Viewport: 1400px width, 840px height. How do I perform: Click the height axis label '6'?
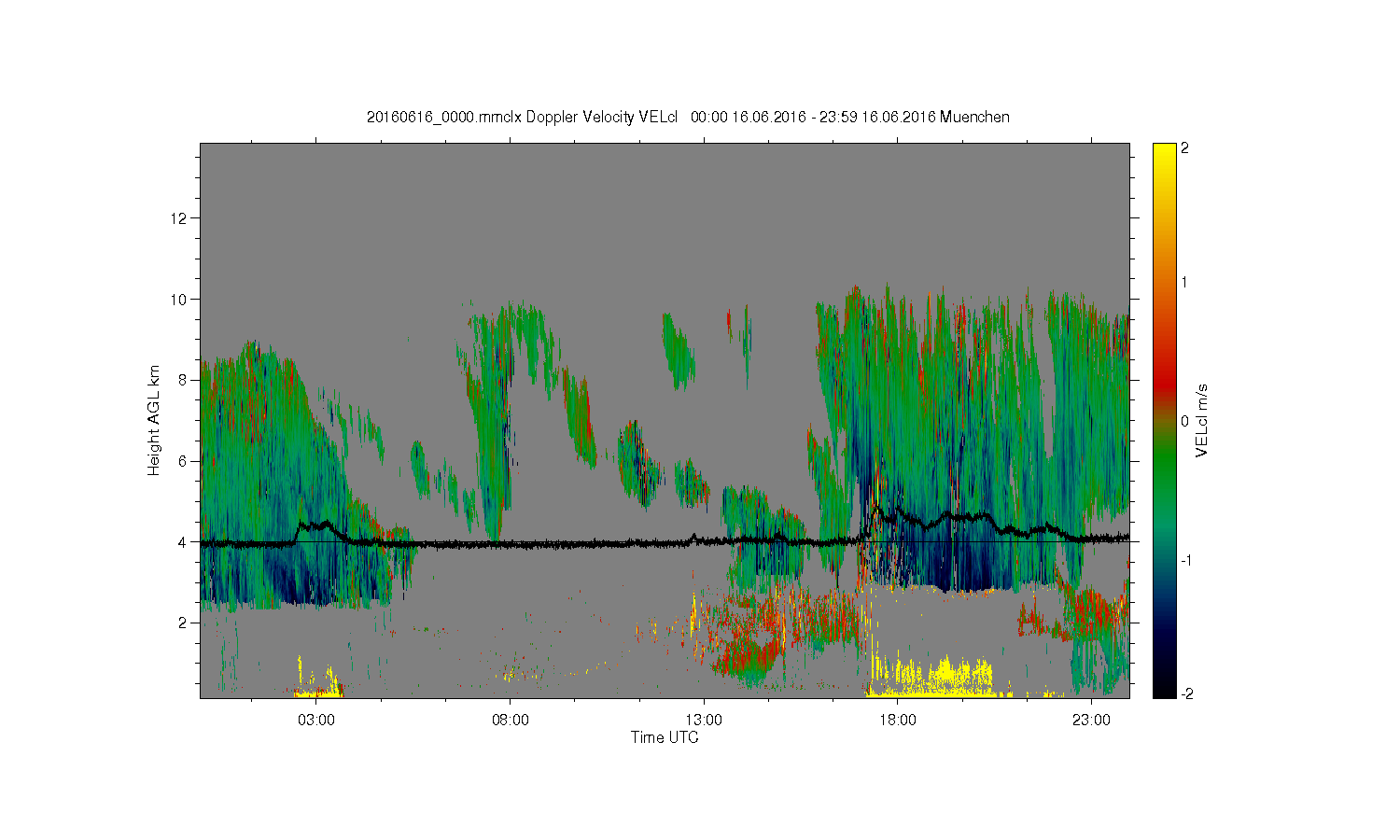click(x=182, y=461)
